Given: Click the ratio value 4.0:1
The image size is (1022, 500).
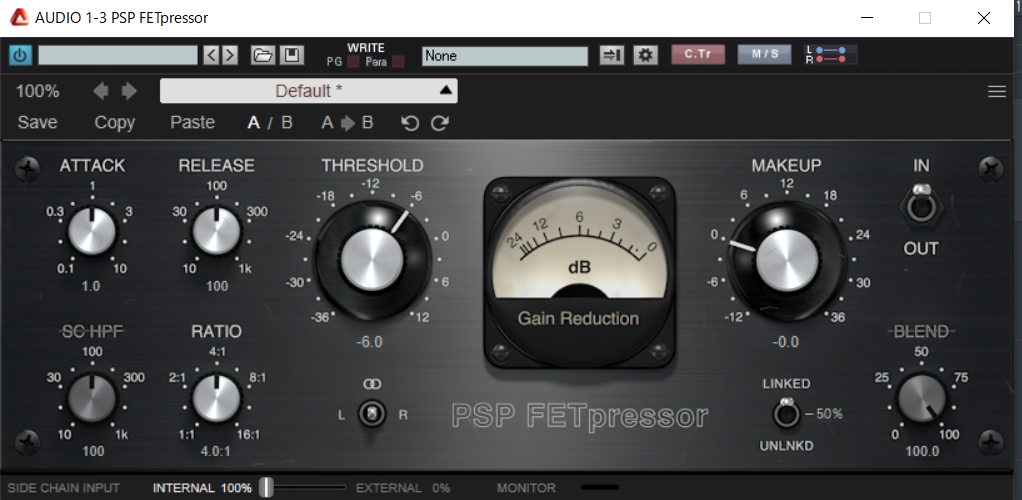Looking at the screenshot, I should point(216,451).
